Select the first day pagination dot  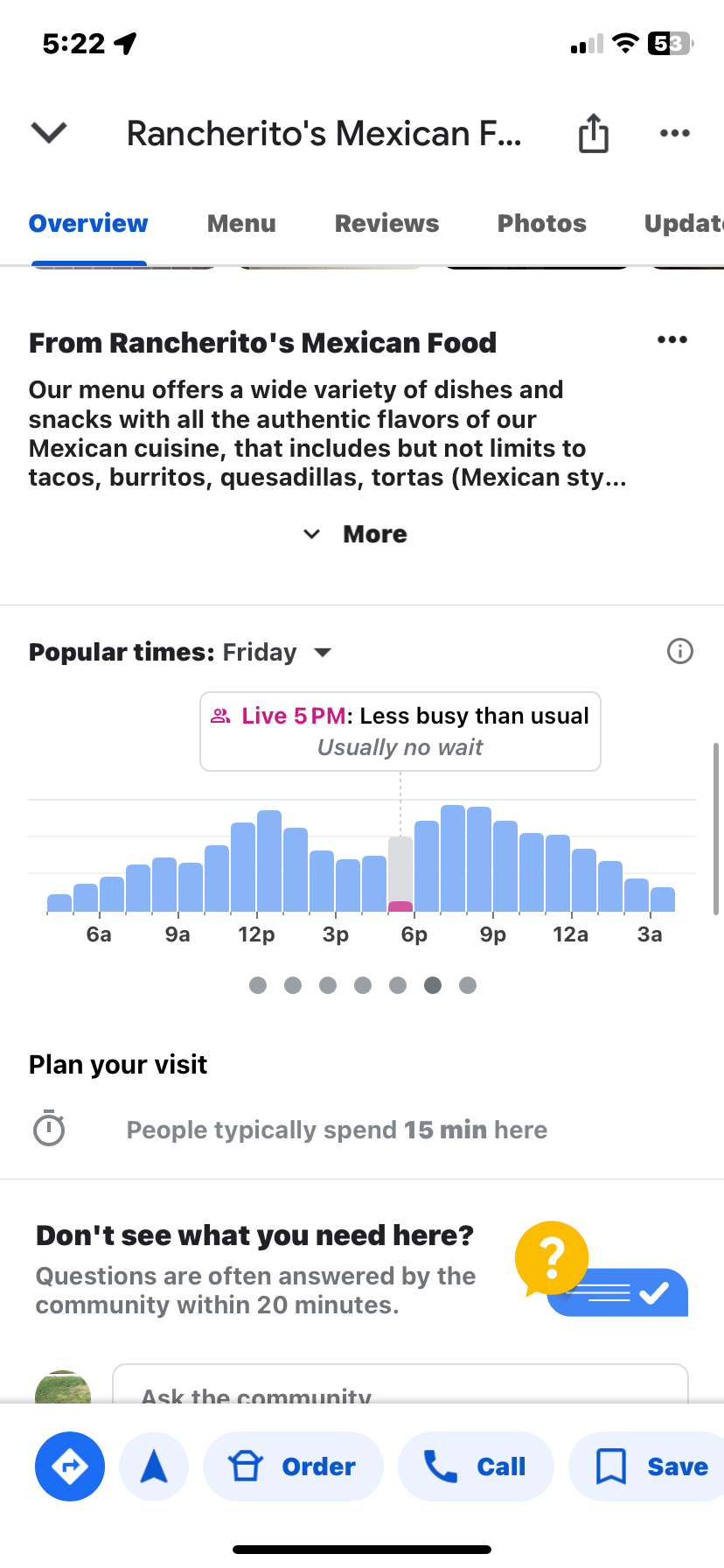click(258, 985)
